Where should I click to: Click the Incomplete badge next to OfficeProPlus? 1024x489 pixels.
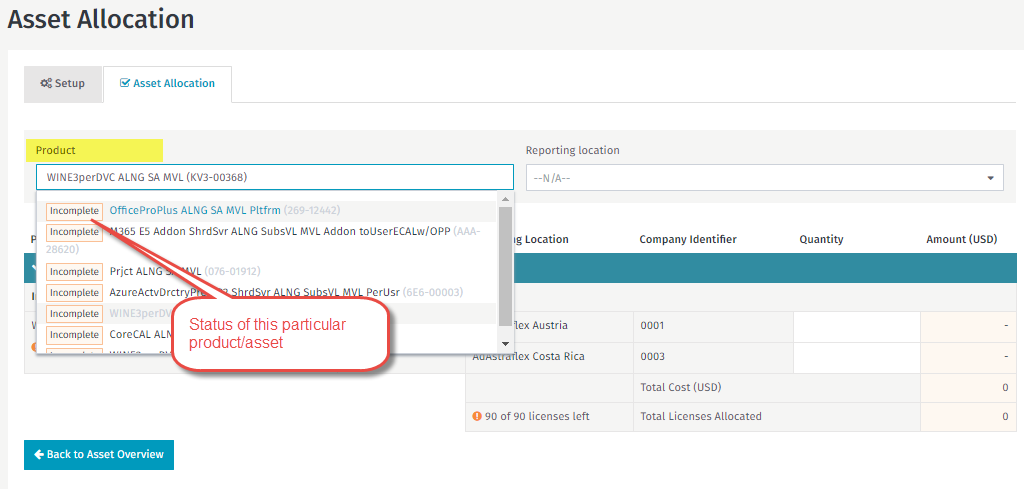[74, 211]
